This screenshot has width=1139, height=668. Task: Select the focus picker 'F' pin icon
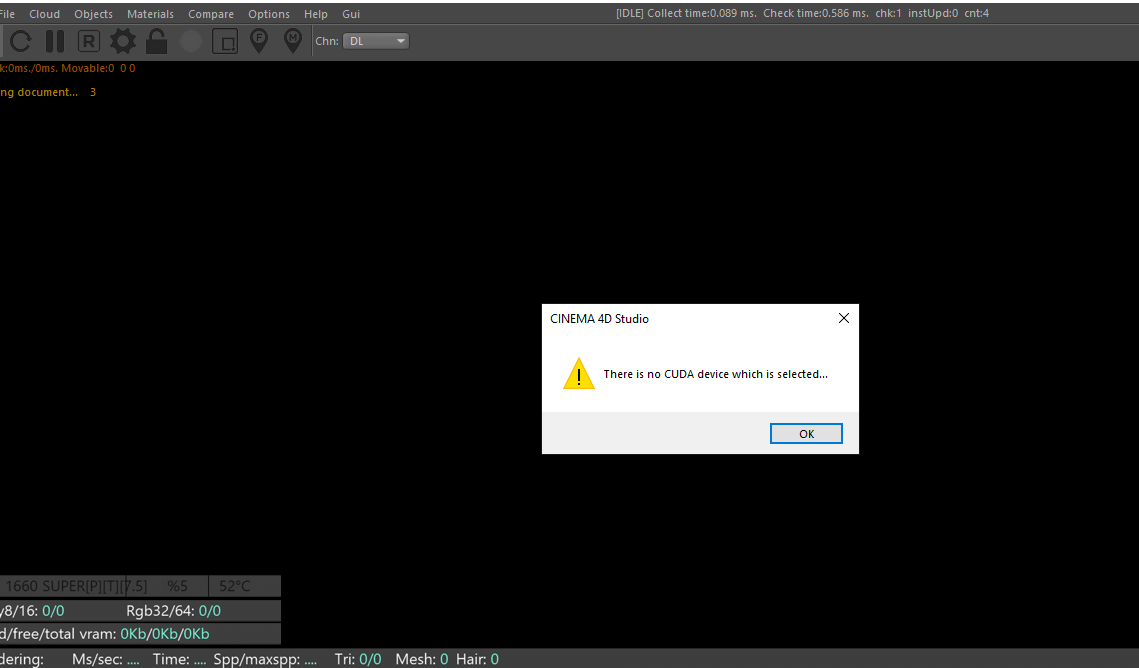tap(259, 41)
